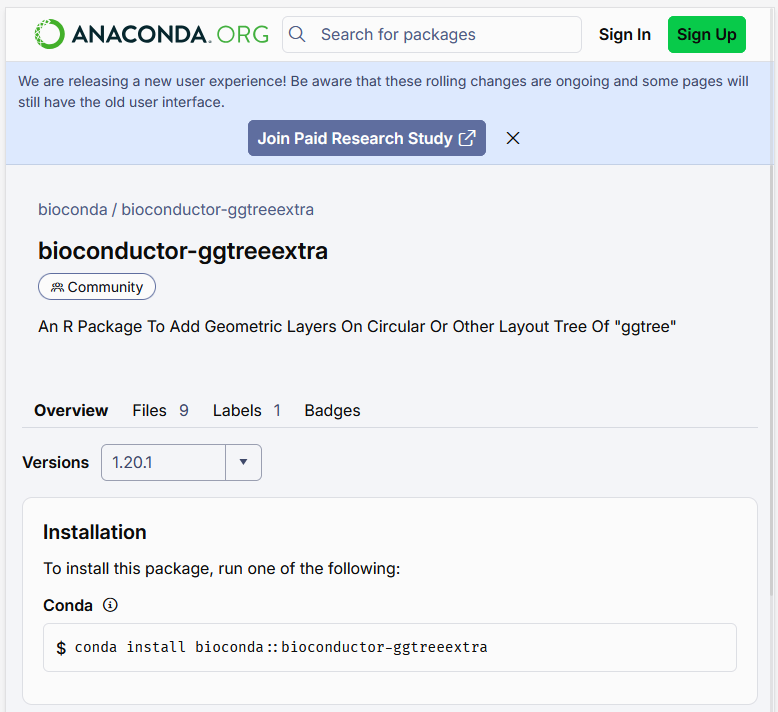778x712 pixels.
Task: Click the Community badge icon
Action: (x=57, y=287)
